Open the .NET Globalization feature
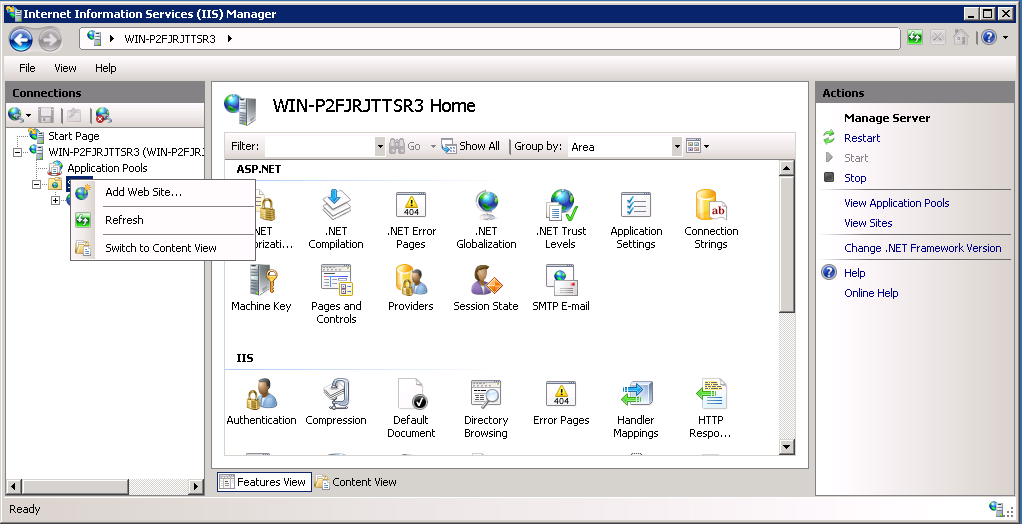This screenshot has height=524, width=1022. click(x=486, y=220)
